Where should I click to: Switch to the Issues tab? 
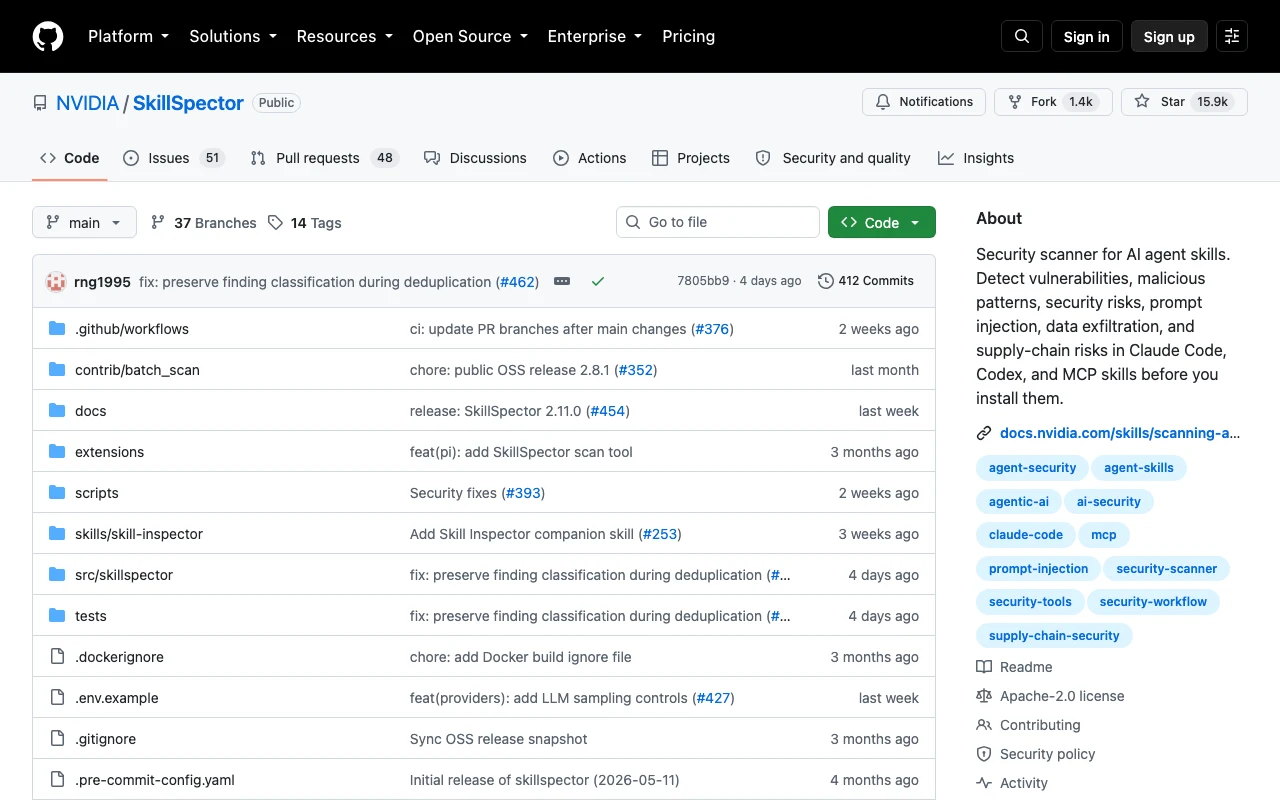[x=174, y=158]
